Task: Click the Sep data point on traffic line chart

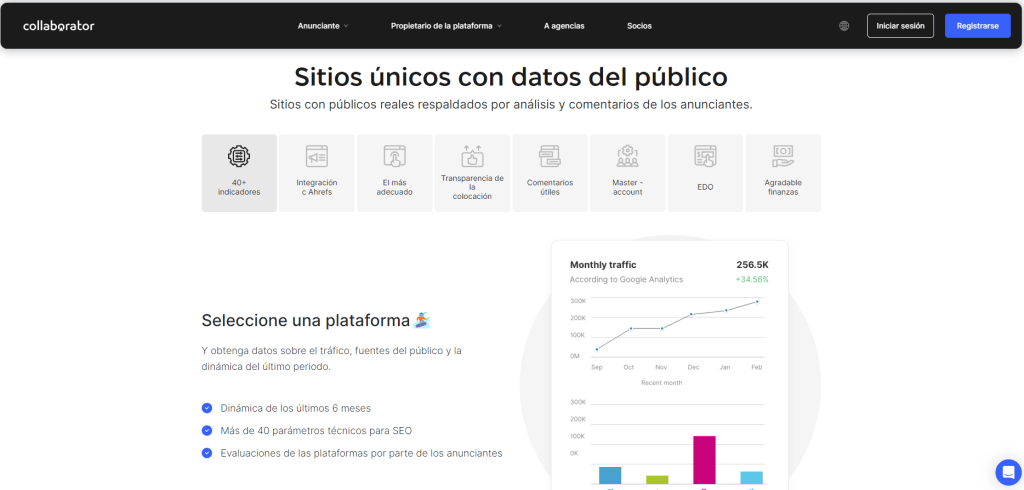Action: click(x=597, y=350)
